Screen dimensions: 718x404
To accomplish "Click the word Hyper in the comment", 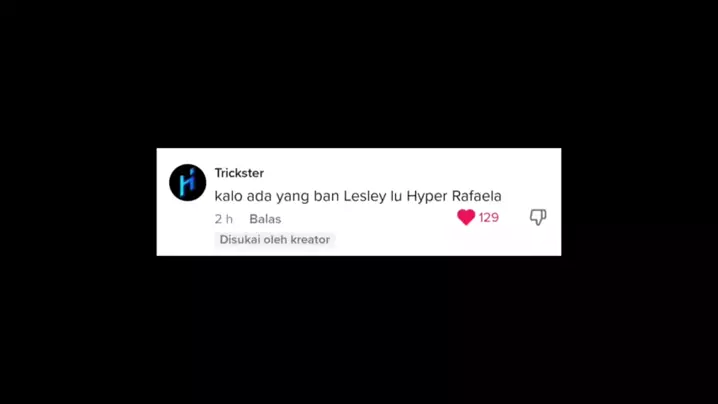I will point(427,197).
